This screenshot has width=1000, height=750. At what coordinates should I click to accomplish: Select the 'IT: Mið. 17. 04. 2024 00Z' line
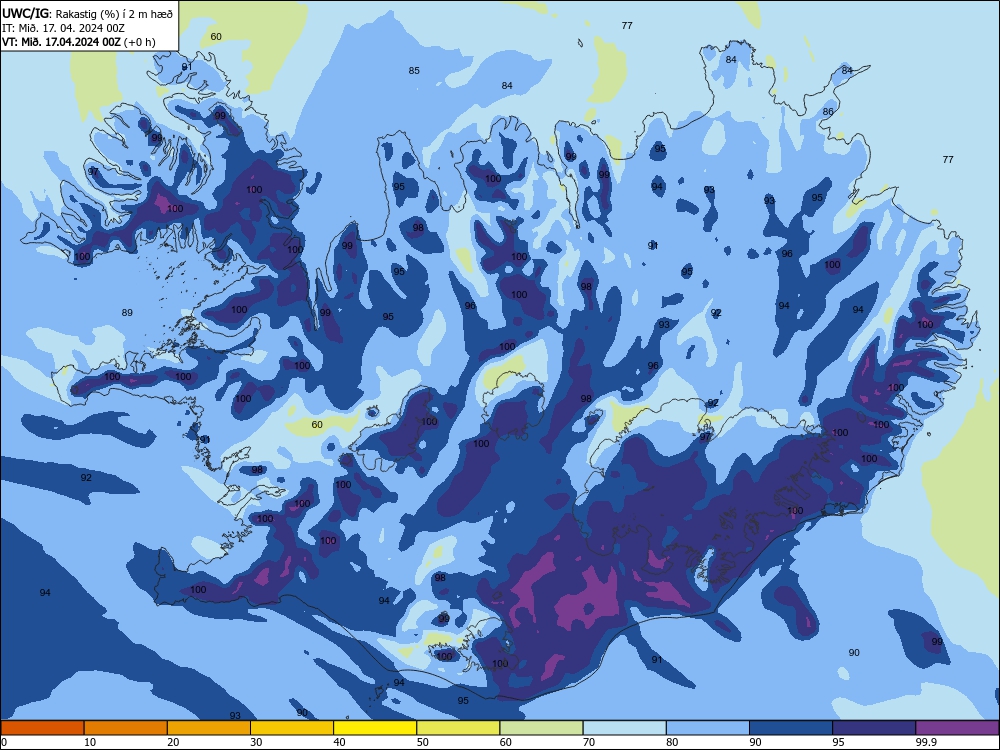point(63,28)
